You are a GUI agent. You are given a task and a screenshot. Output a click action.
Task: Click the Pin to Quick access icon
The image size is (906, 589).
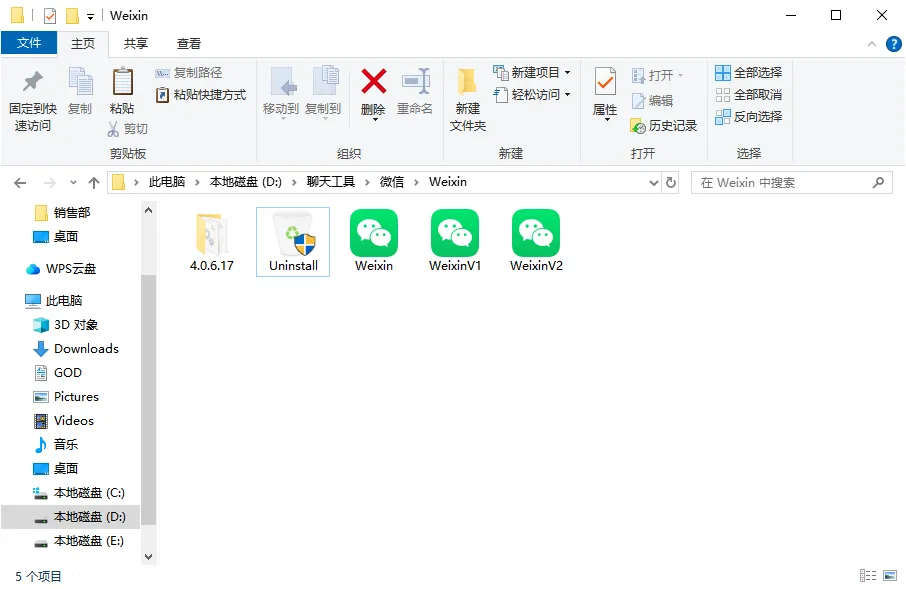coord(33,82)
